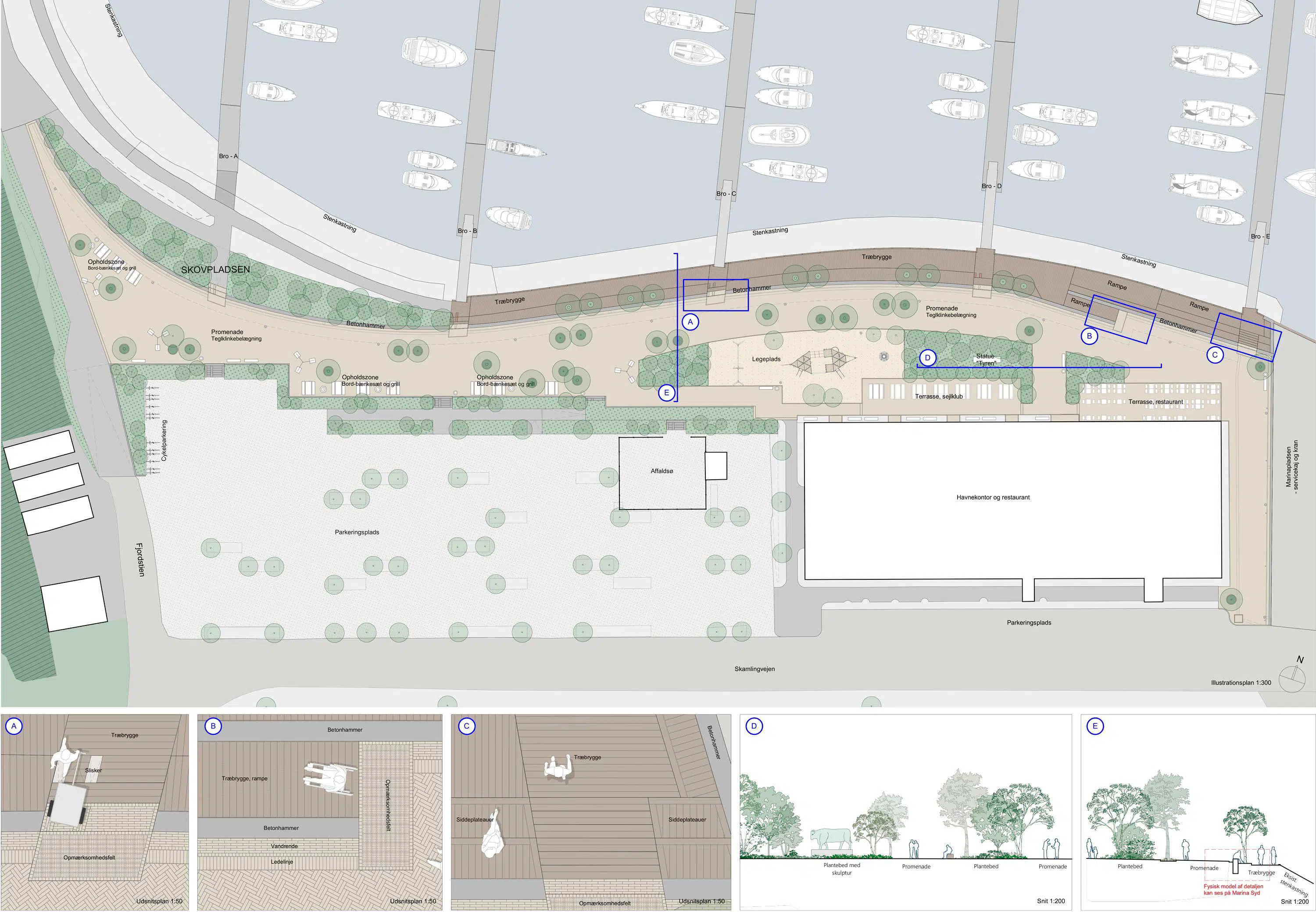Screen dimensions: 1316x912
Task: Click circled marker B near the Rampe
Action: 1089,336
